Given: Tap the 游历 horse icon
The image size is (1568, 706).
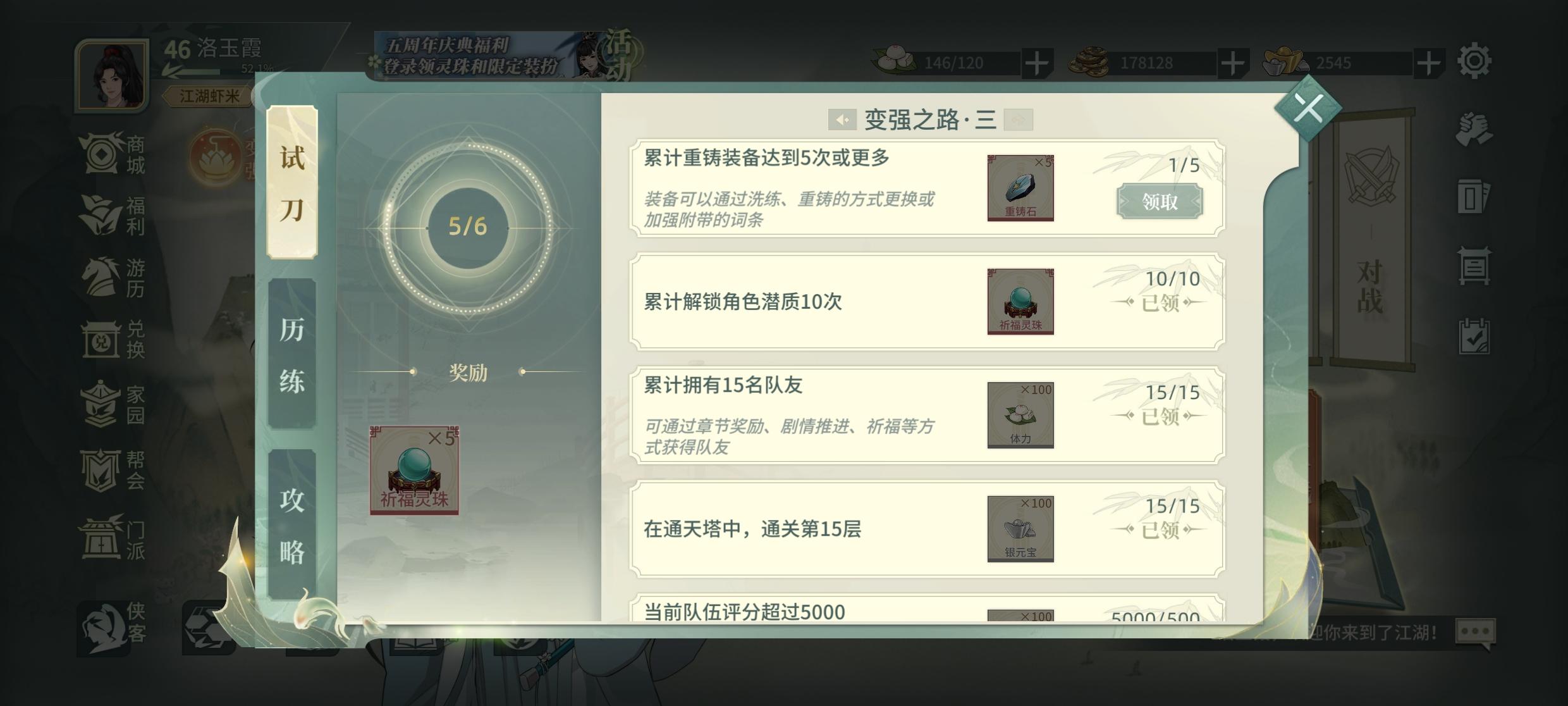Looking at the screenshot, I should pyautogui.click(x=113, y=277).
